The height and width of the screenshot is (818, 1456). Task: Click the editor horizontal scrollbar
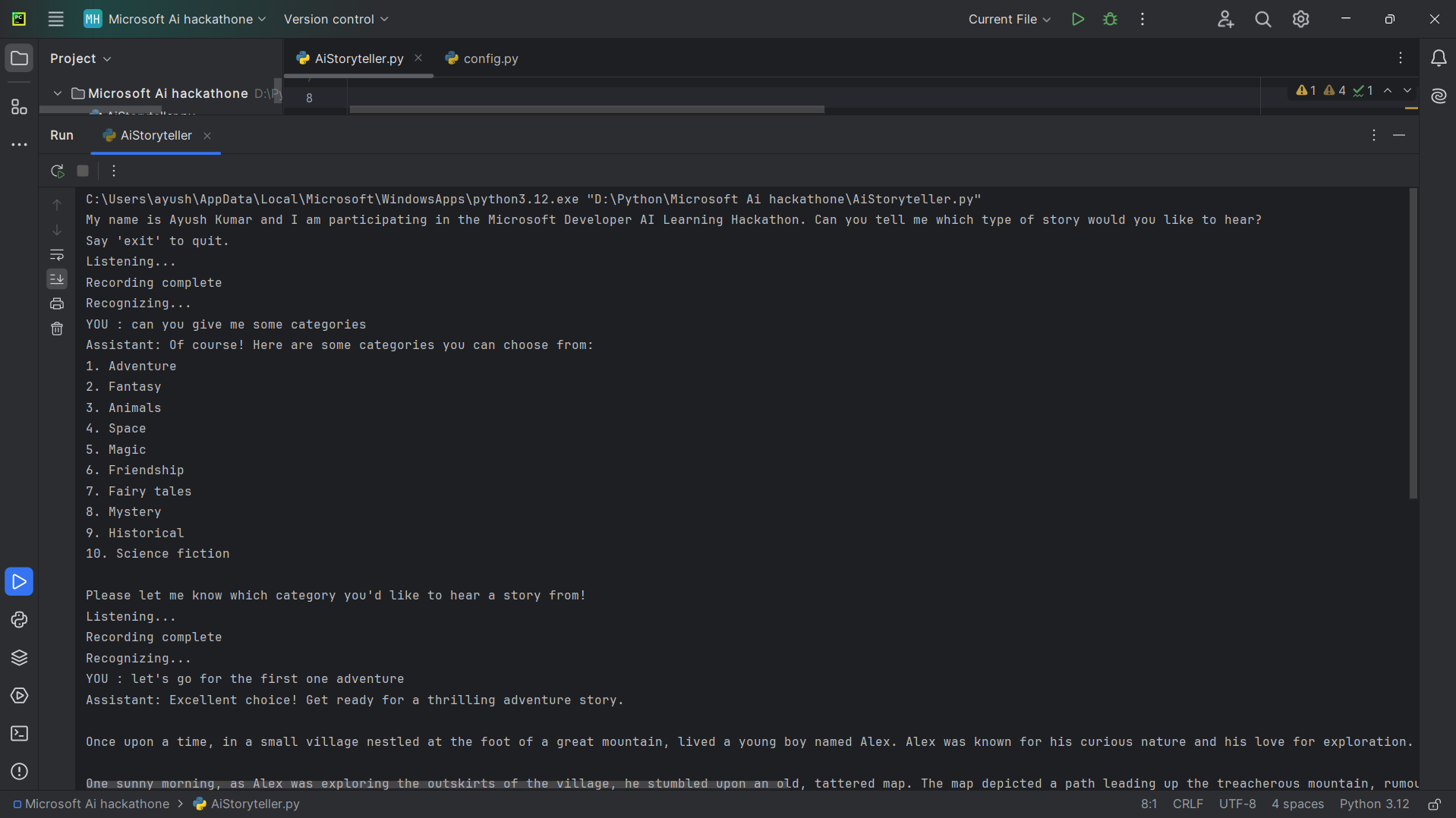pos(587,110)
